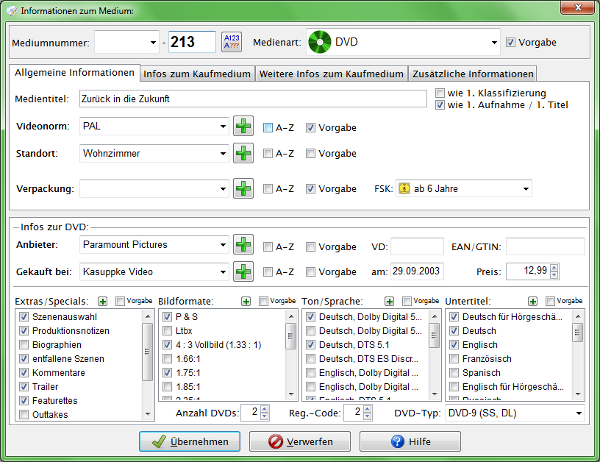Switch to 'Infos zum Kaufmedium' tab
The image size is (600, 462).
[197, 74]
